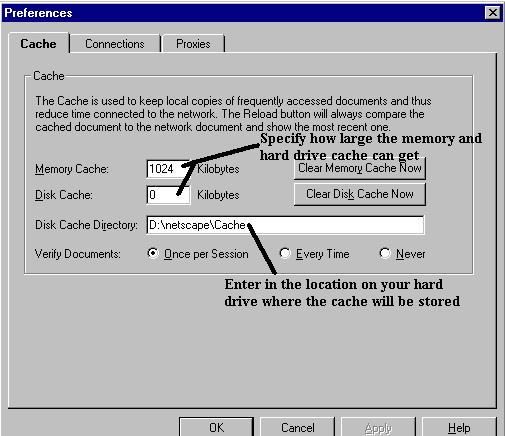Choose Every Time verification option
This screenshot has width=505, height=436.
(285, 253)
